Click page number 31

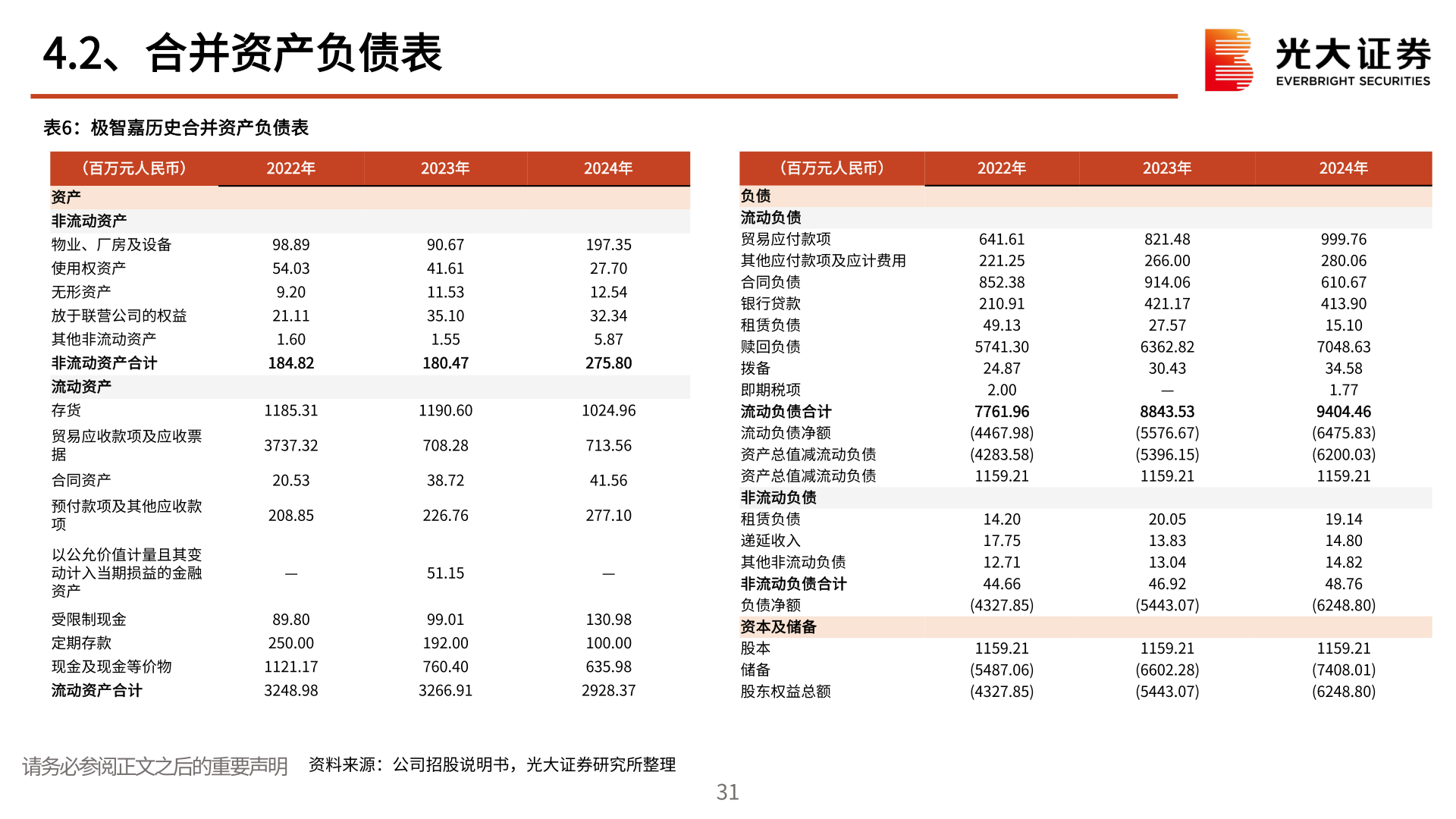(x=727, y=792)
